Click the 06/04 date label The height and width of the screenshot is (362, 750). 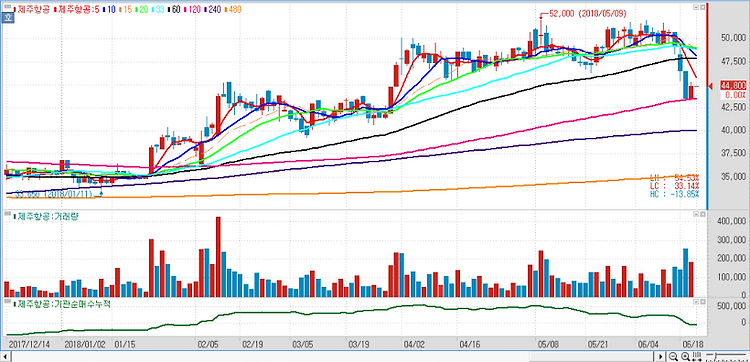click(648, 344)
